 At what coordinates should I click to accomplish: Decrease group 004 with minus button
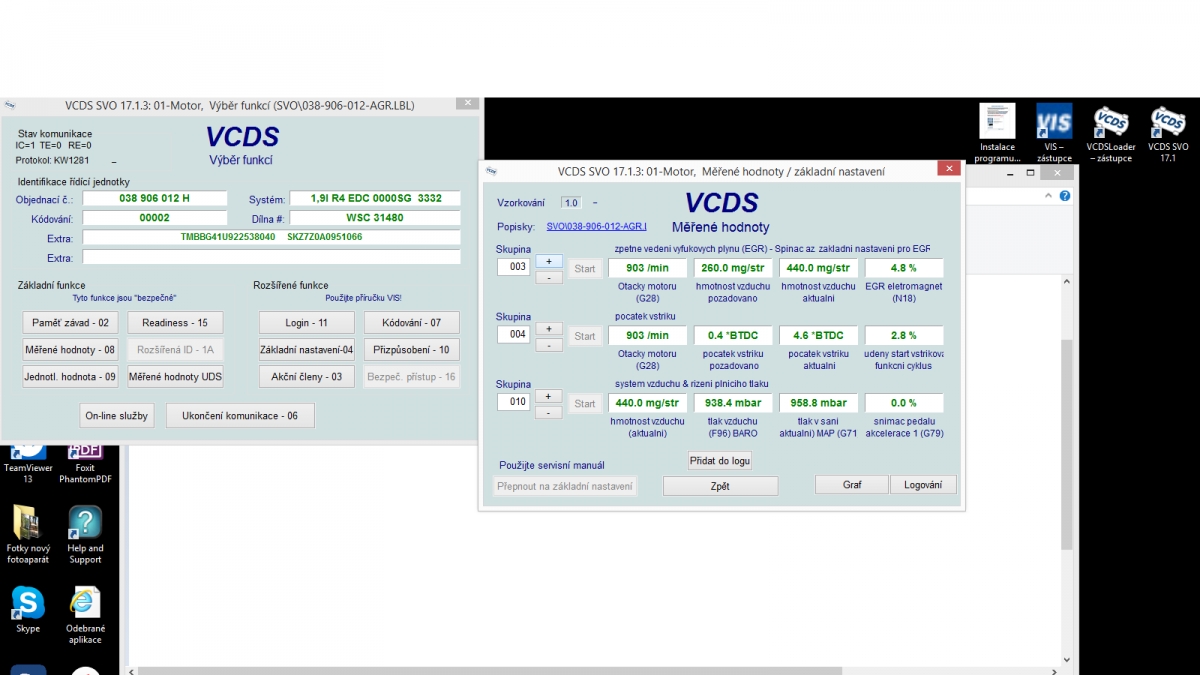(548, 345)
